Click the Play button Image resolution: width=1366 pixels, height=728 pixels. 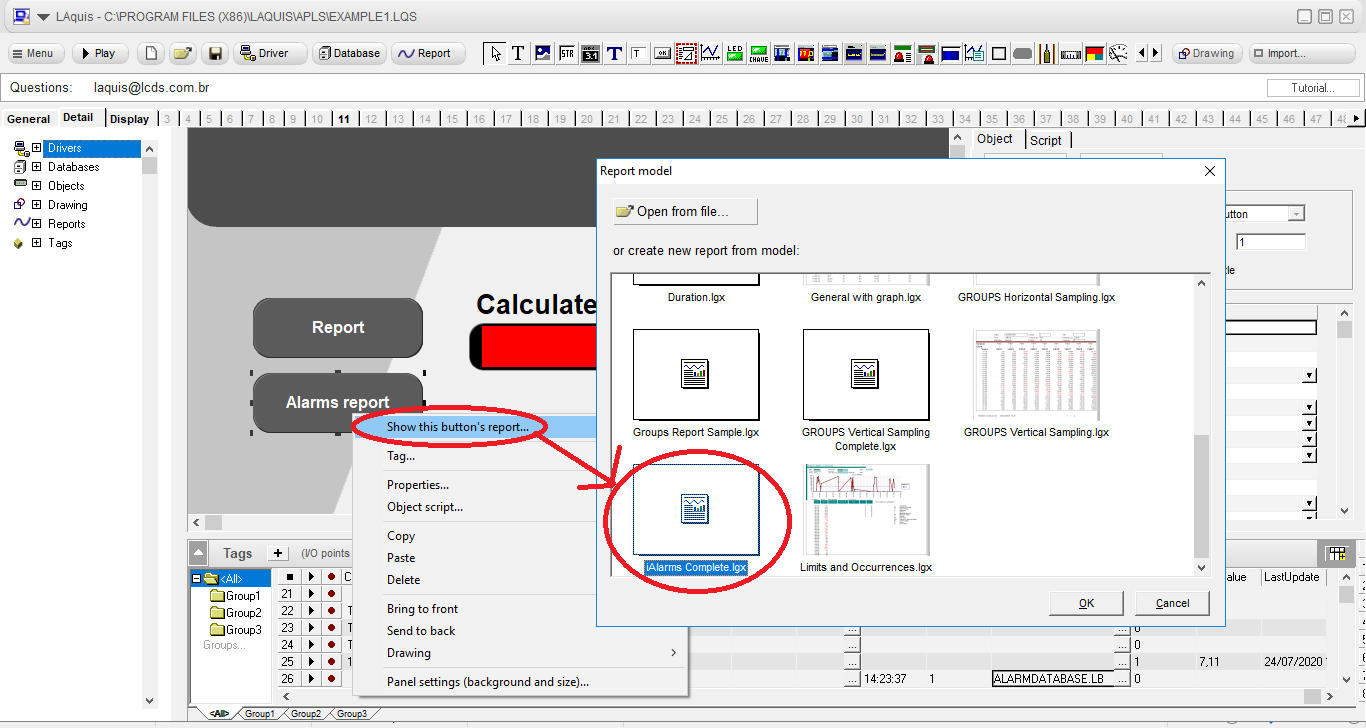pos(100,53)
